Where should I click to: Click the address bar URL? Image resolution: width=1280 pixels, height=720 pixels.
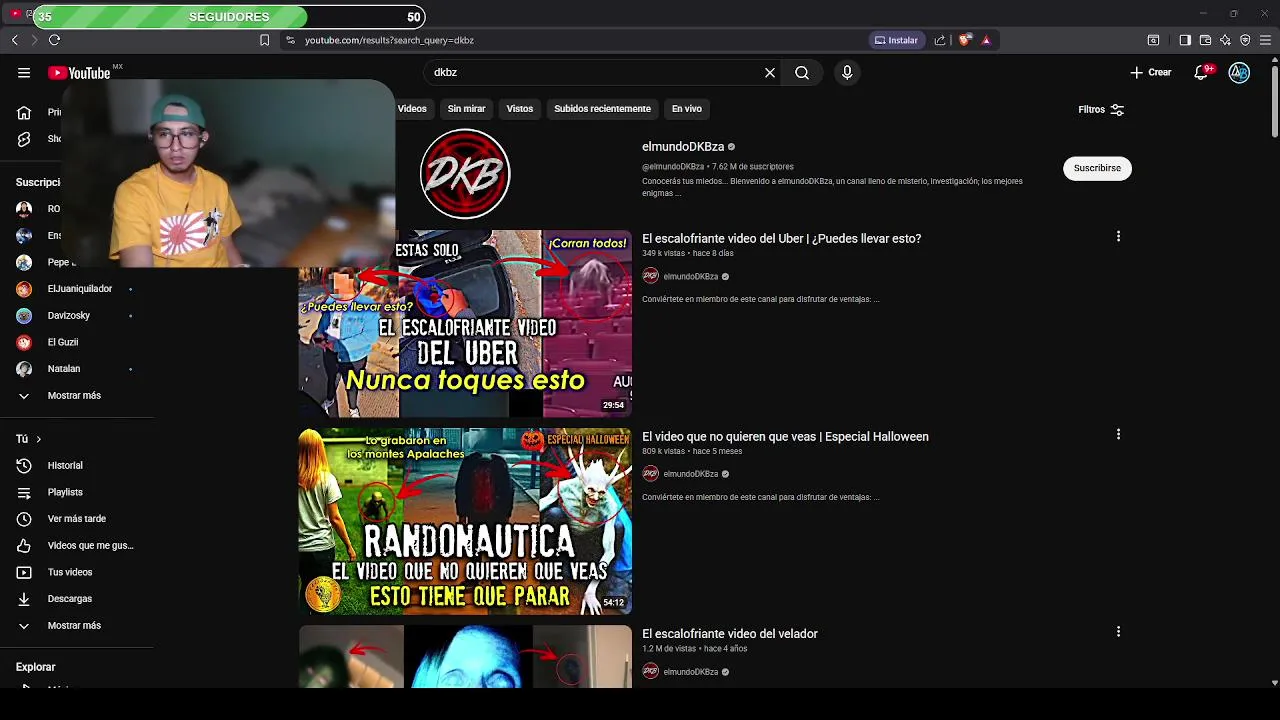(389, 41)
